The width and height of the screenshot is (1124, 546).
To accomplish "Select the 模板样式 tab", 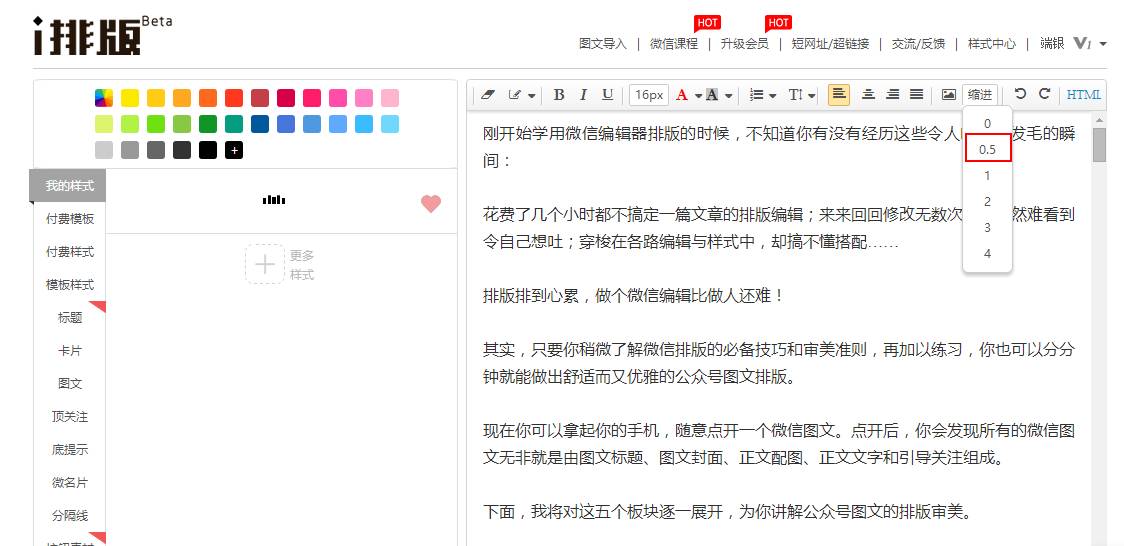I will pos(70,285).
